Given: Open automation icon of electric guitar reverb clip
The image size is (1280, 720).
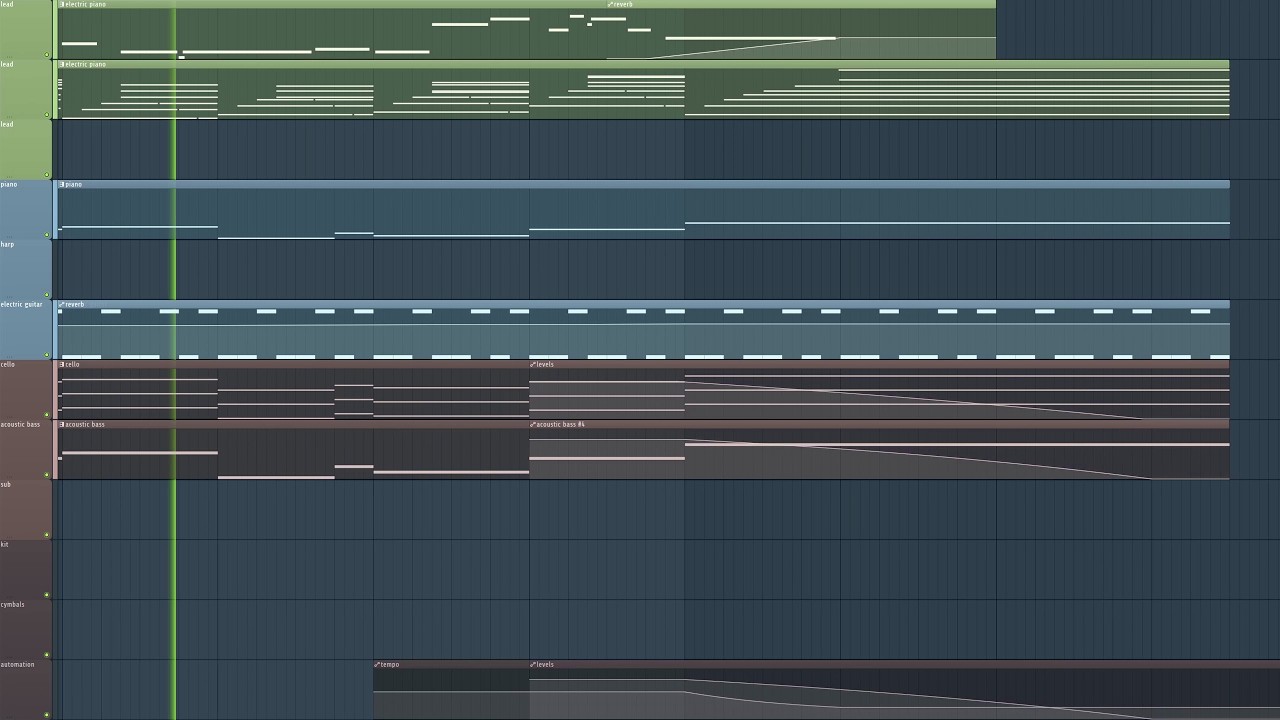Looking at the screenshot, I should (62, 304).
